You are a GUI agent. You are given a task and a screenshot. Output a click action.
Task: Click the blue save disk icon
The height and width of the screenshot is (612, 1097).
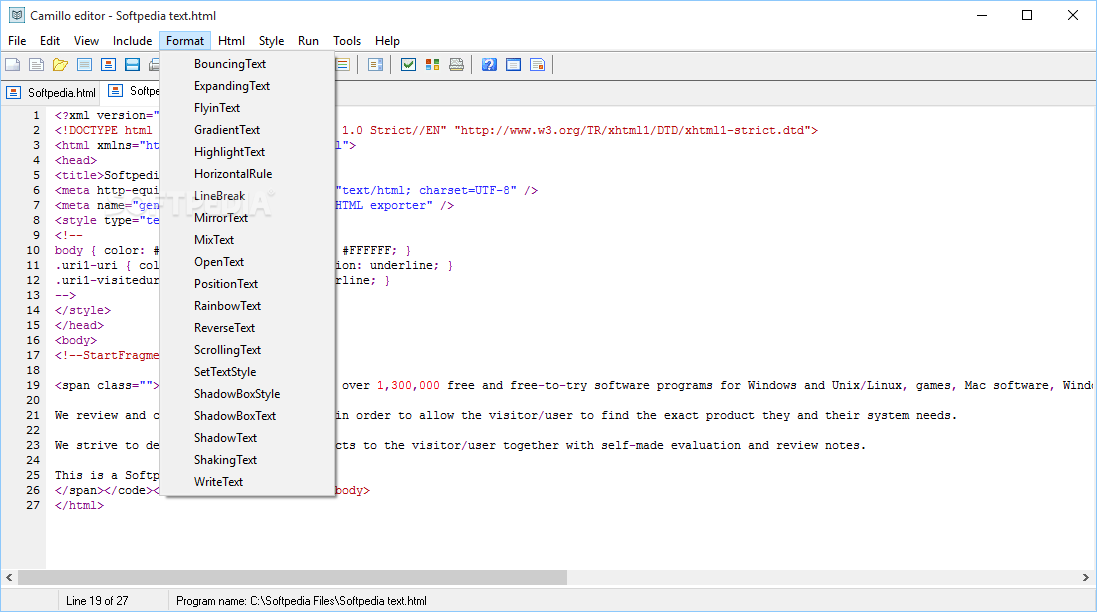point(132,65)
